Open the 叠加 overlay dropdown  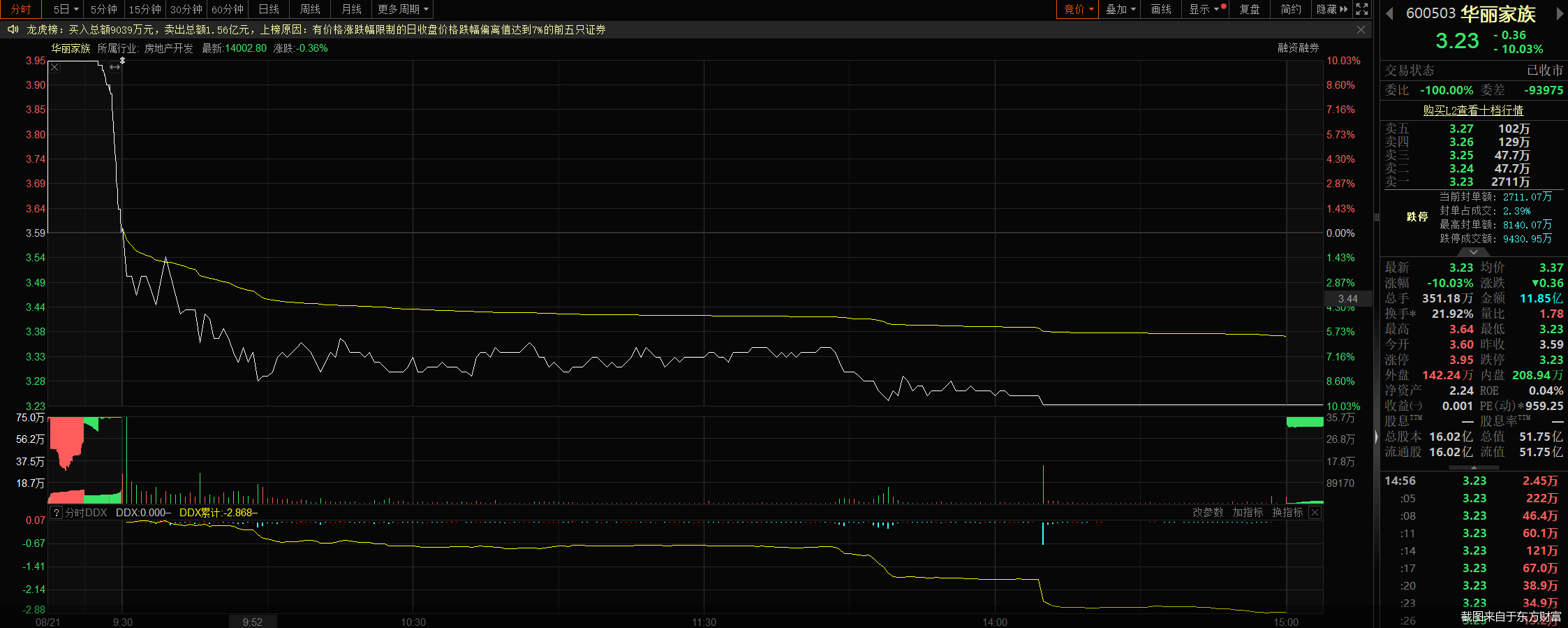tap(1120, 9)
